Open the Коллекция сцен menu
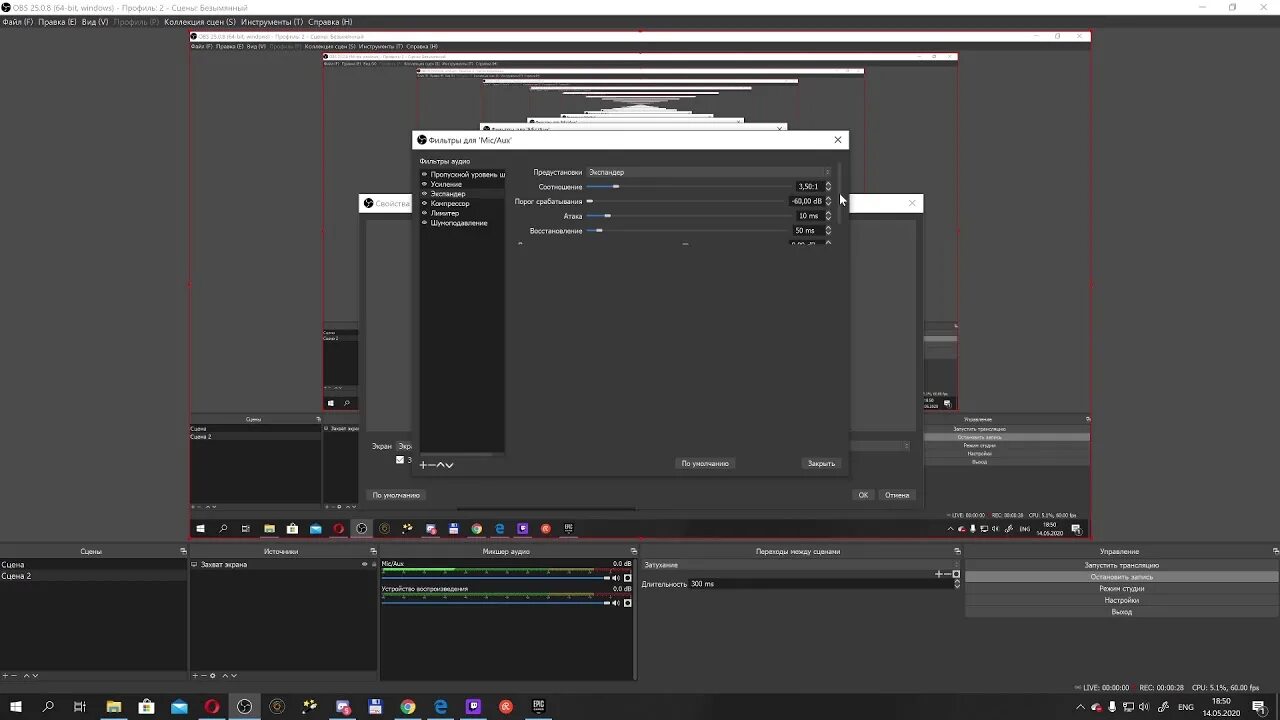The height and width of the screenshot is (720, 1280). pyautogui.click(x=200, y=22)
